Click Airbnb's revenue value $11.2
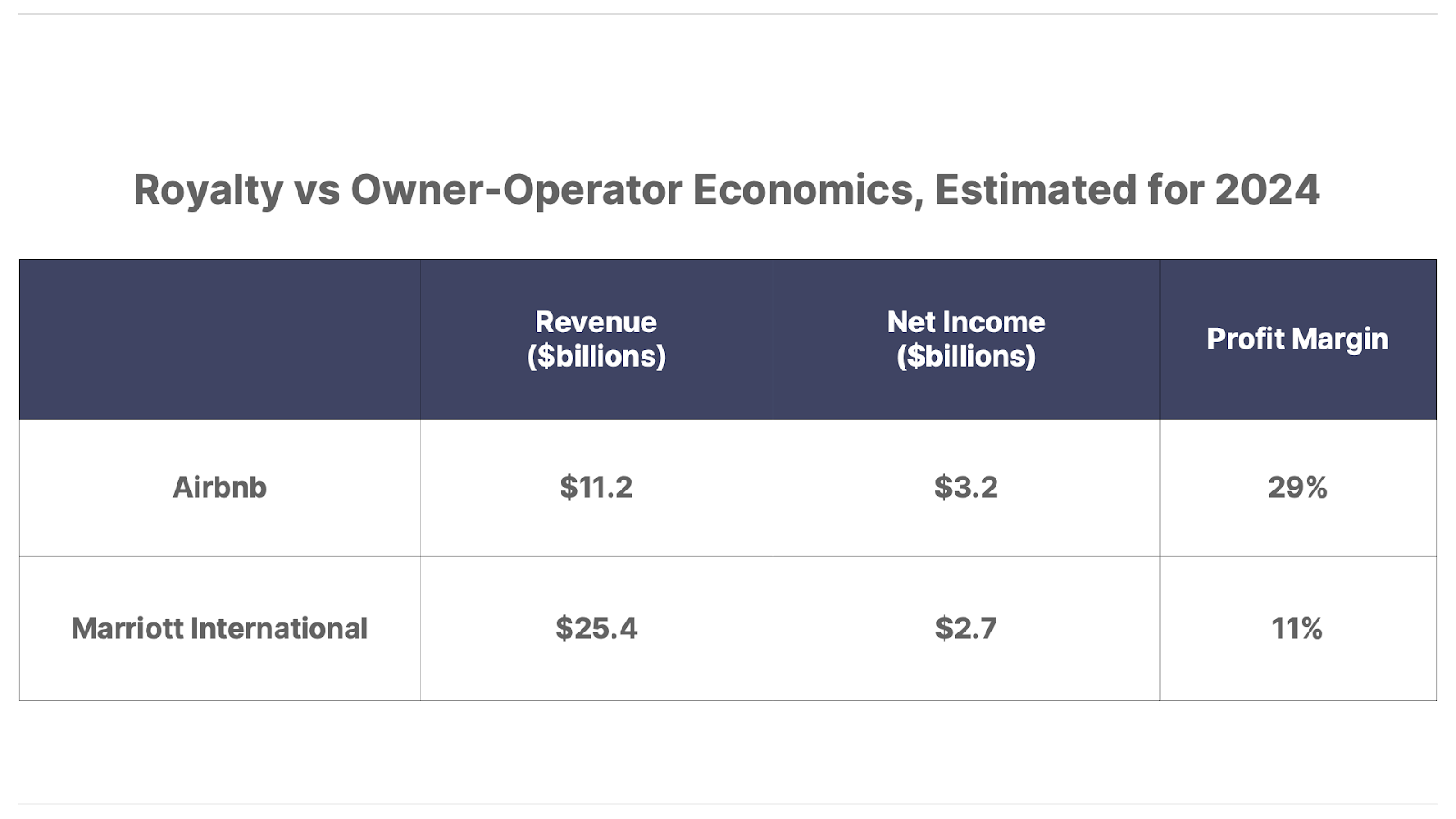This screenshot has height=819, width=1456. pos(596,488)
